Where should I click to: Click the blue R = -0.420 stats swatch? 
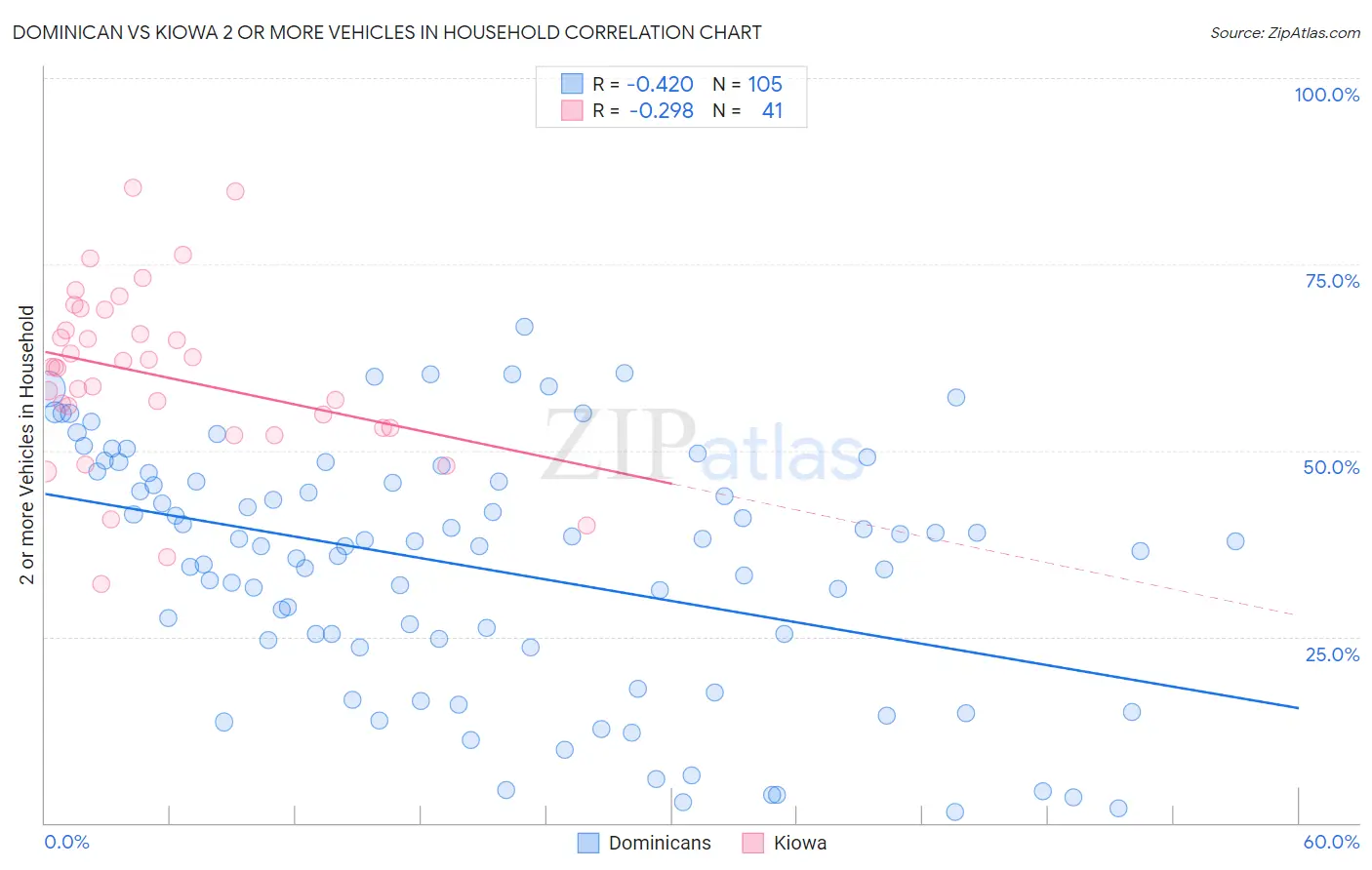tap(572, 84)
